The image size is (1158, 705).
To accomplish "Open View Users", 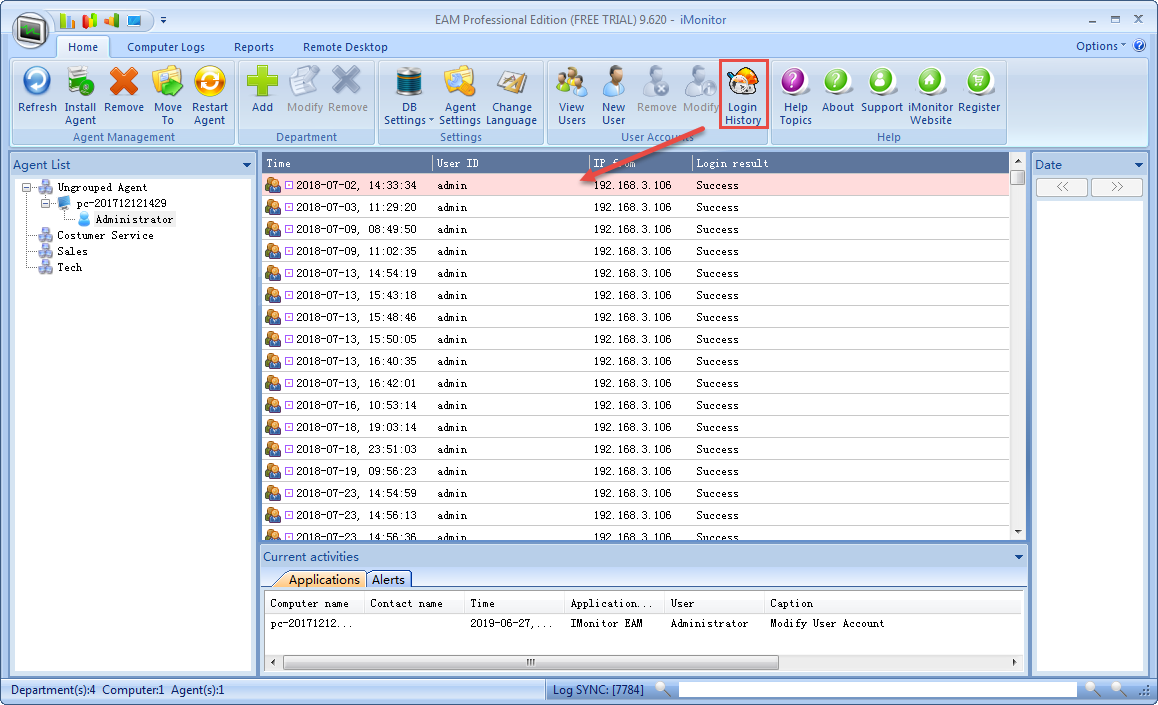I will click(x=572, y=96).
